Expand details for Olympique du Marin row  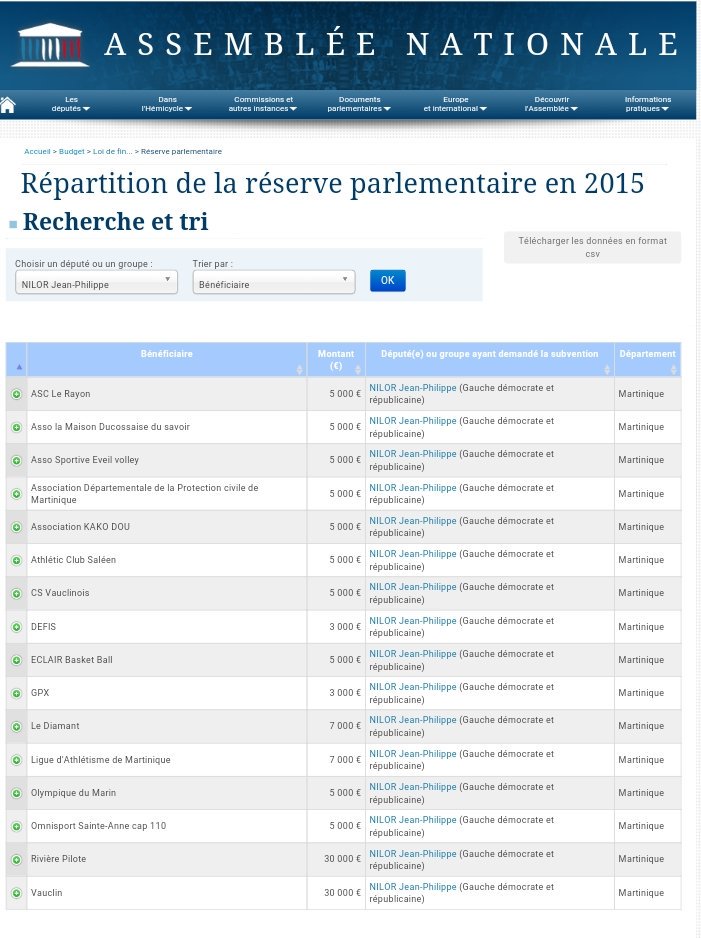tap(17, 793)
